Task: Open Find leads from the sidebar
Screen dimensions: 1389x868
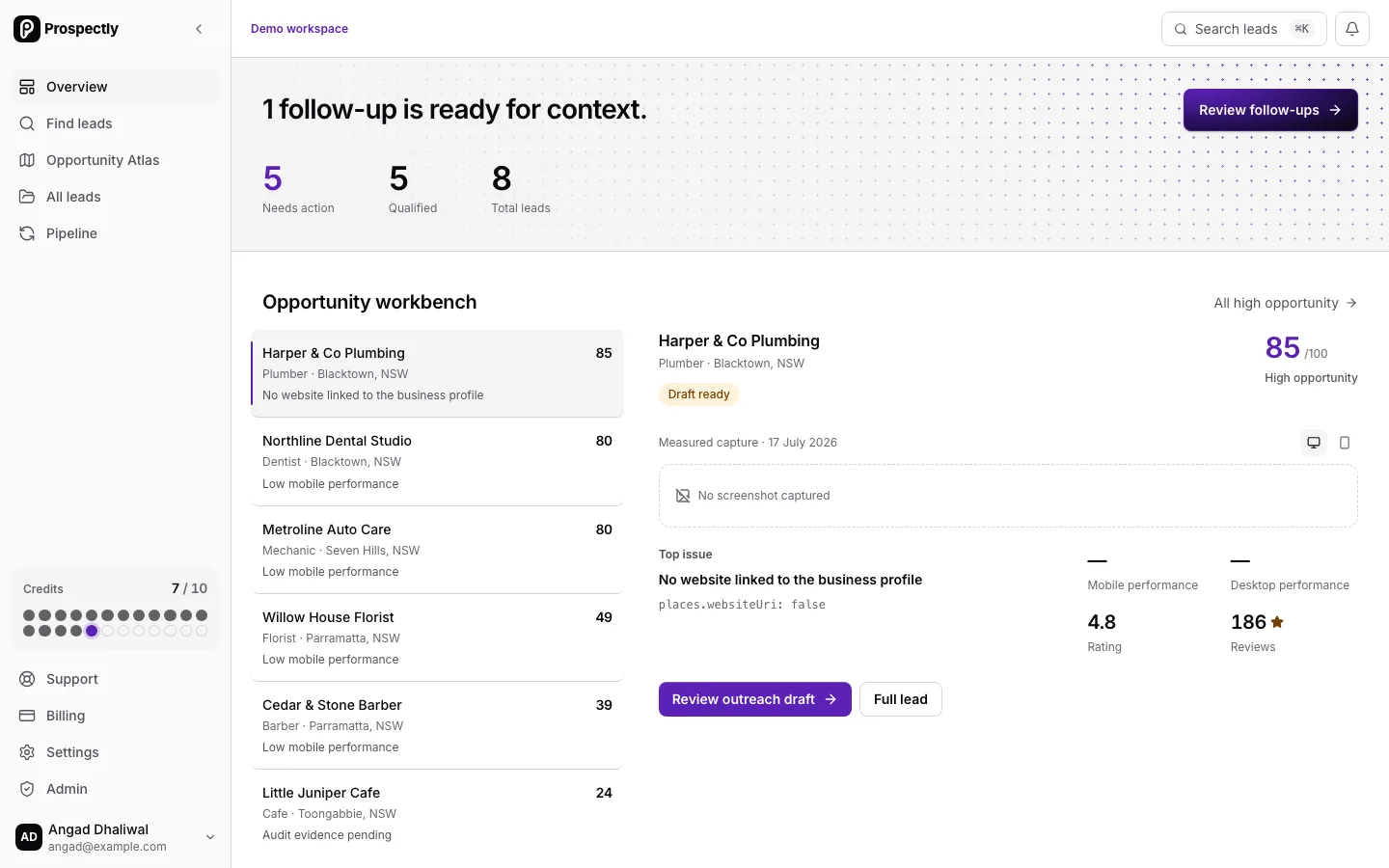Action: [x=115, y=123]
